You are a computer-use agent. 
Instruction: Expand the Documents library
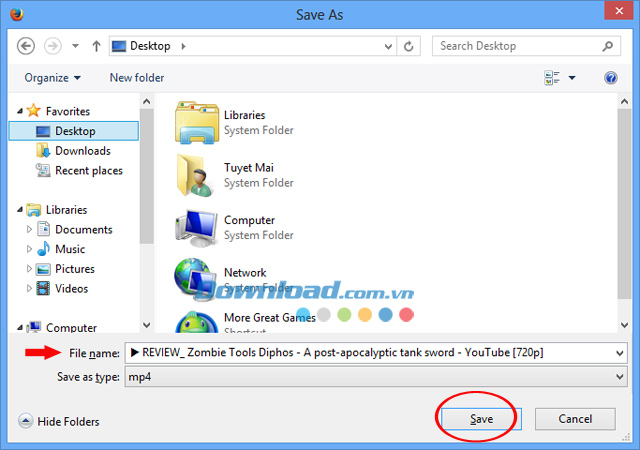tap(29, 229)
